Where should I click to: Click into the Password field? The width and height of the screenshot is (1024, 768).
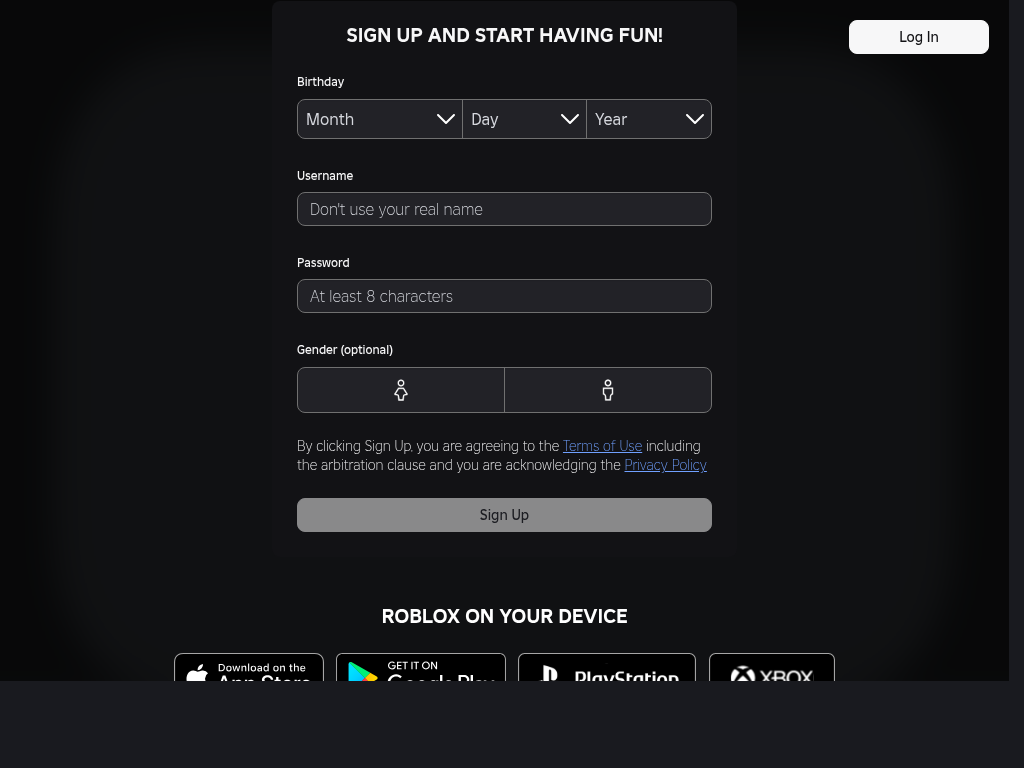[x=504, y=296]
